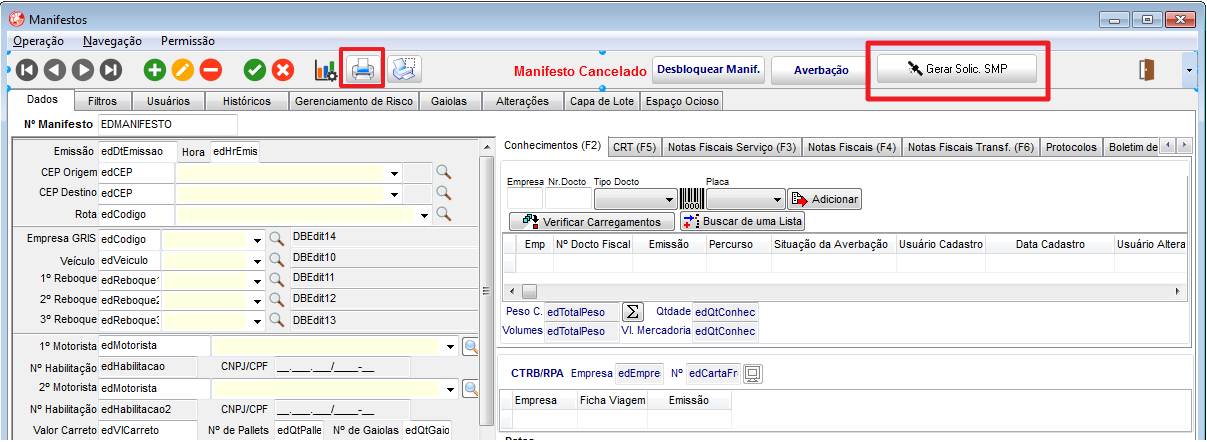Search 2º Motorista with magnifier

tap(470, 388)
